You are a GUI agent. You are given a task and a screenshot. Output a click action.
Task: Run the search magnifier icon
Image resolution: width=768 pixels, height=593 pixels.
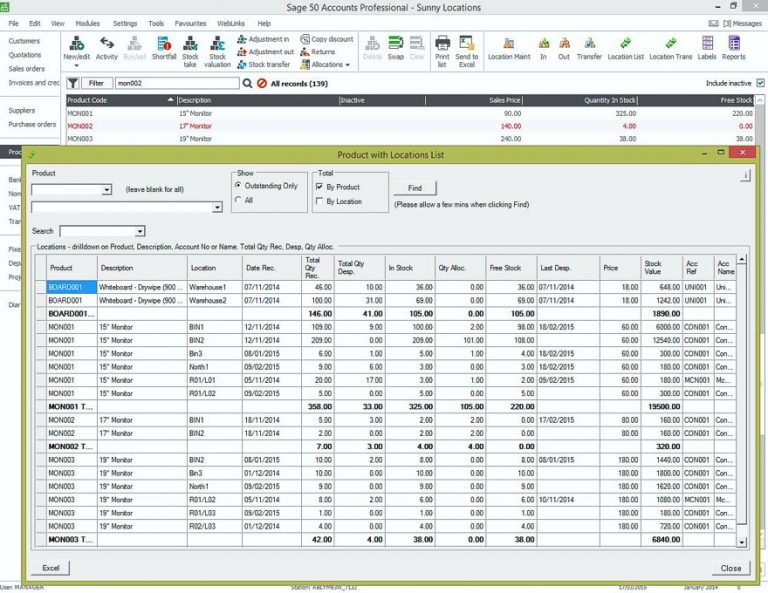247,83
